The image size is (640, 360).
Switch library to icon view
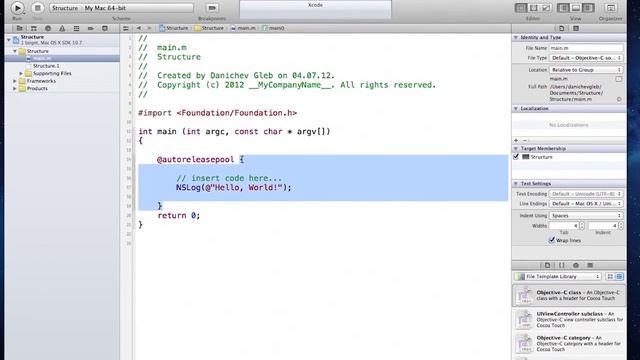click(610, 277)
